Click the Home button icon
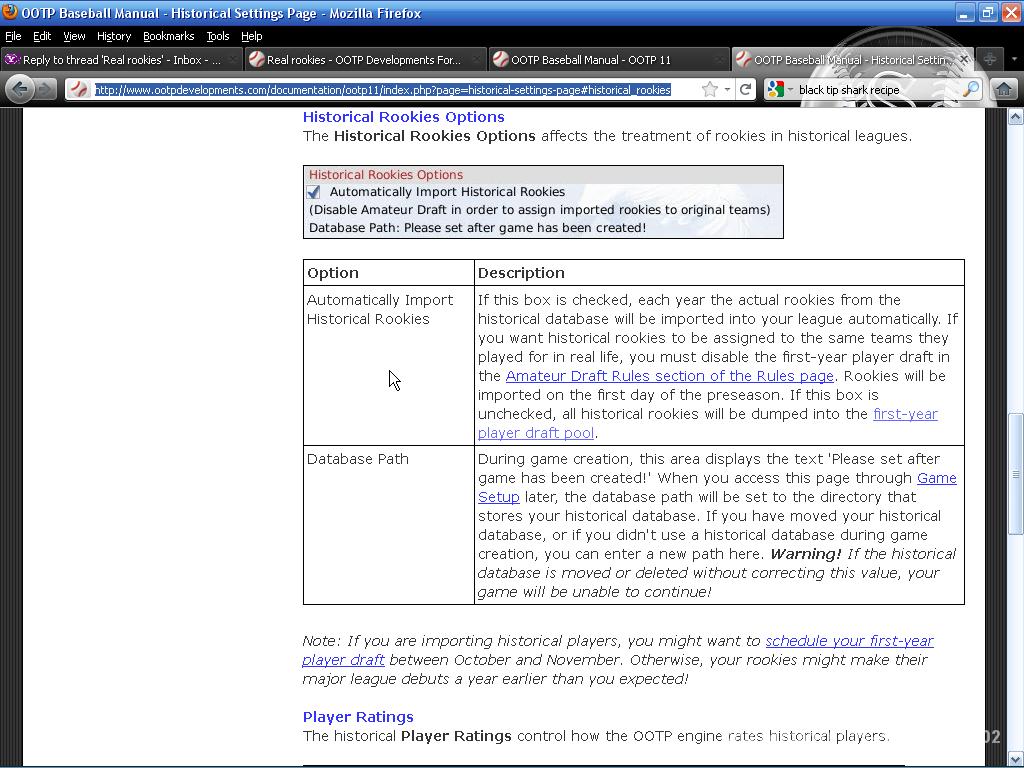This screenshot has width=1024, height=768. [x=1003, y=90]
